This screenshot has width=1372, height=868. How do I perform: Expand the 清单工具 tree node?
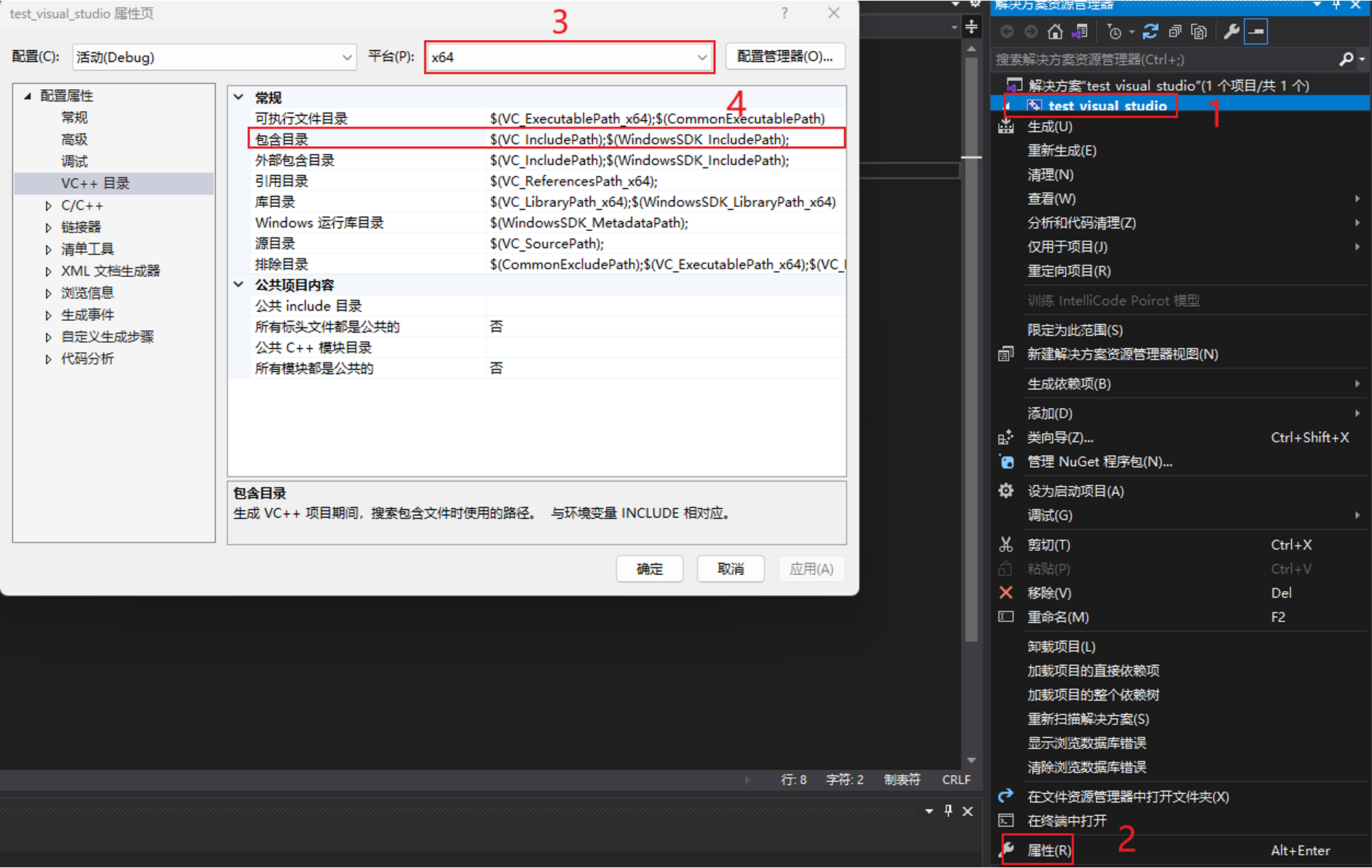[x=48, y=250]
